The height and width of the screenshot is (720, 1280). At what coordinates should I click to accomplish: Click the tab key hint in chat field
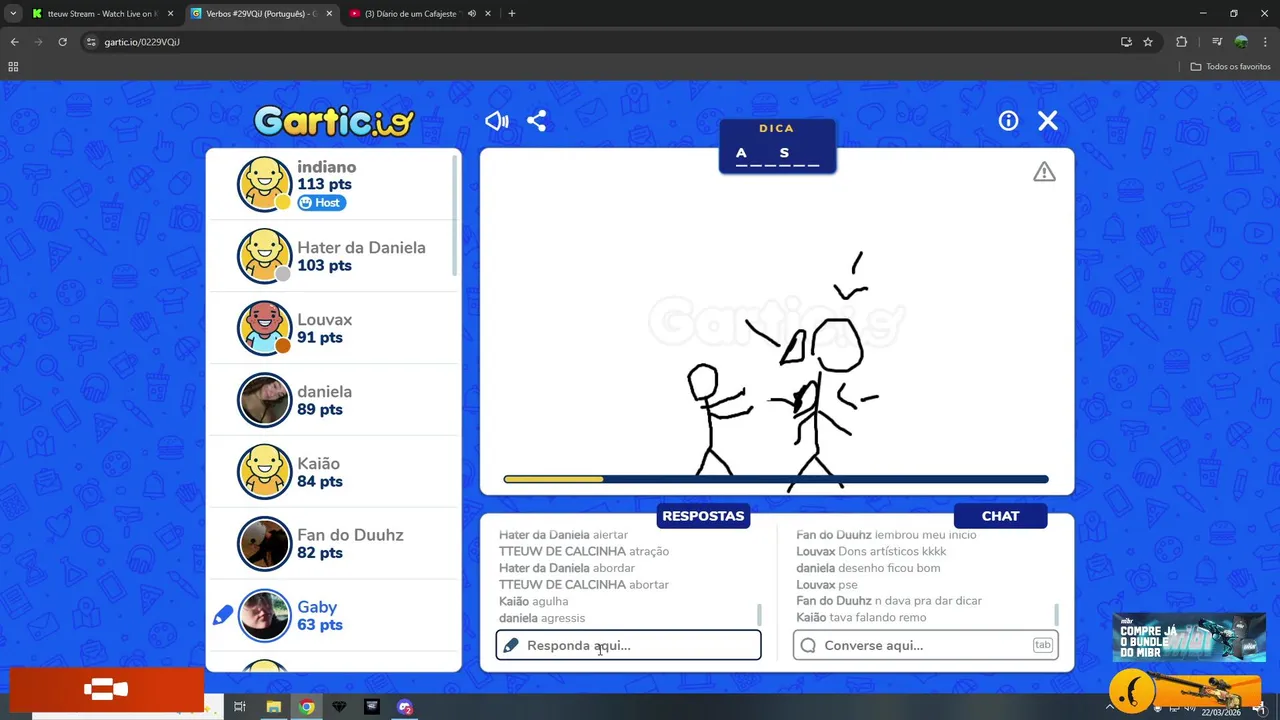(1043, 645)
